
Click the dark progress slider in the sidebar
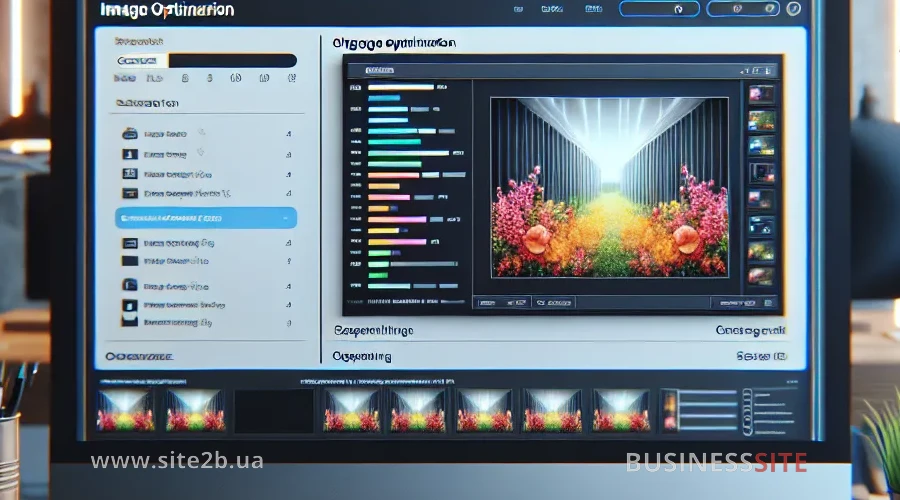pyautogui.click(x=207, y=61)
